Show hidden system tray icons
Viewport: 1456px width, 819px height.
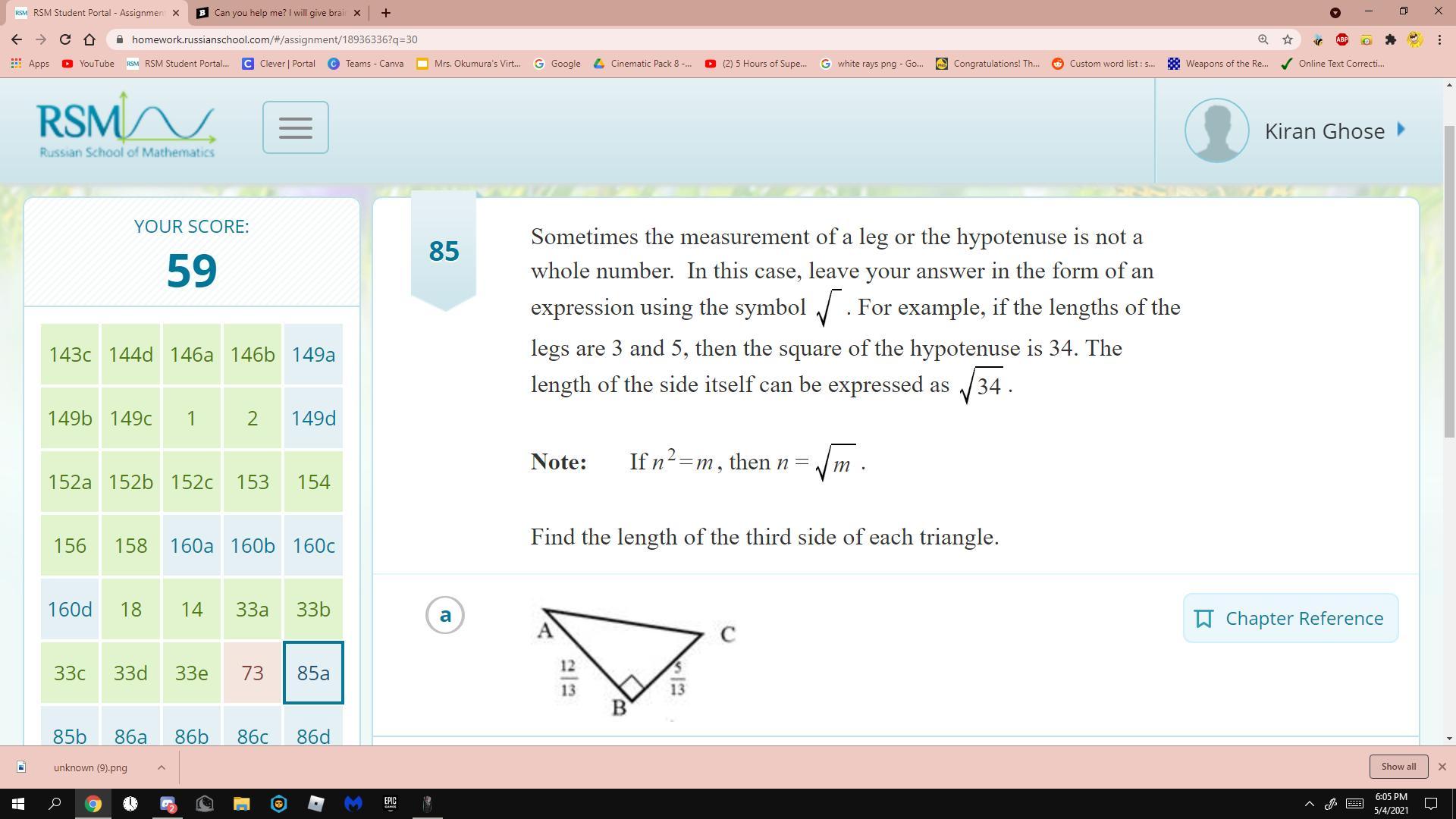pyautogui.click(x=1309, y=804)
